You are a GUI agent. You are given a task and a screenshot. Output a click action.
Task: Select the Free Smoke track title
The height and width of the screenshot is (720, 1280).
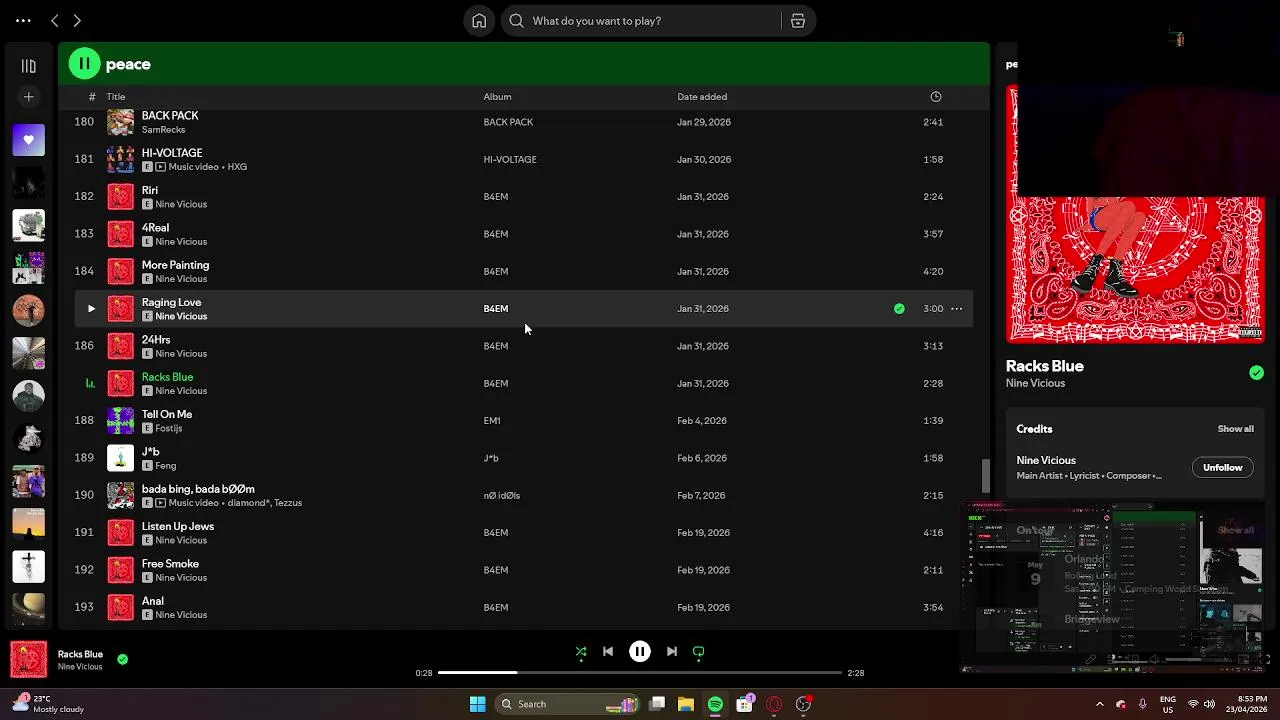170,564
